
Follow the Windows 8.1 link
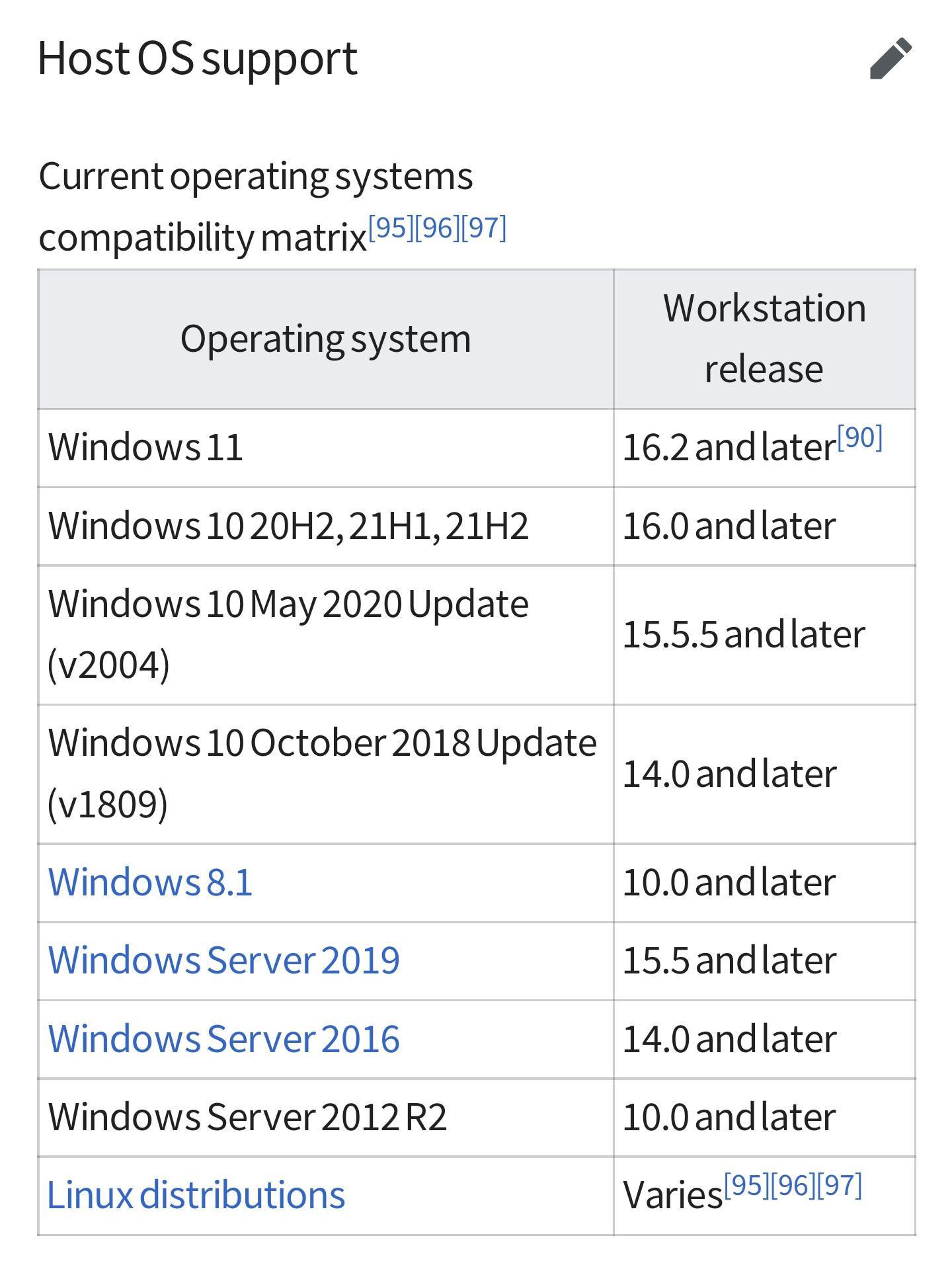[151, 882]
